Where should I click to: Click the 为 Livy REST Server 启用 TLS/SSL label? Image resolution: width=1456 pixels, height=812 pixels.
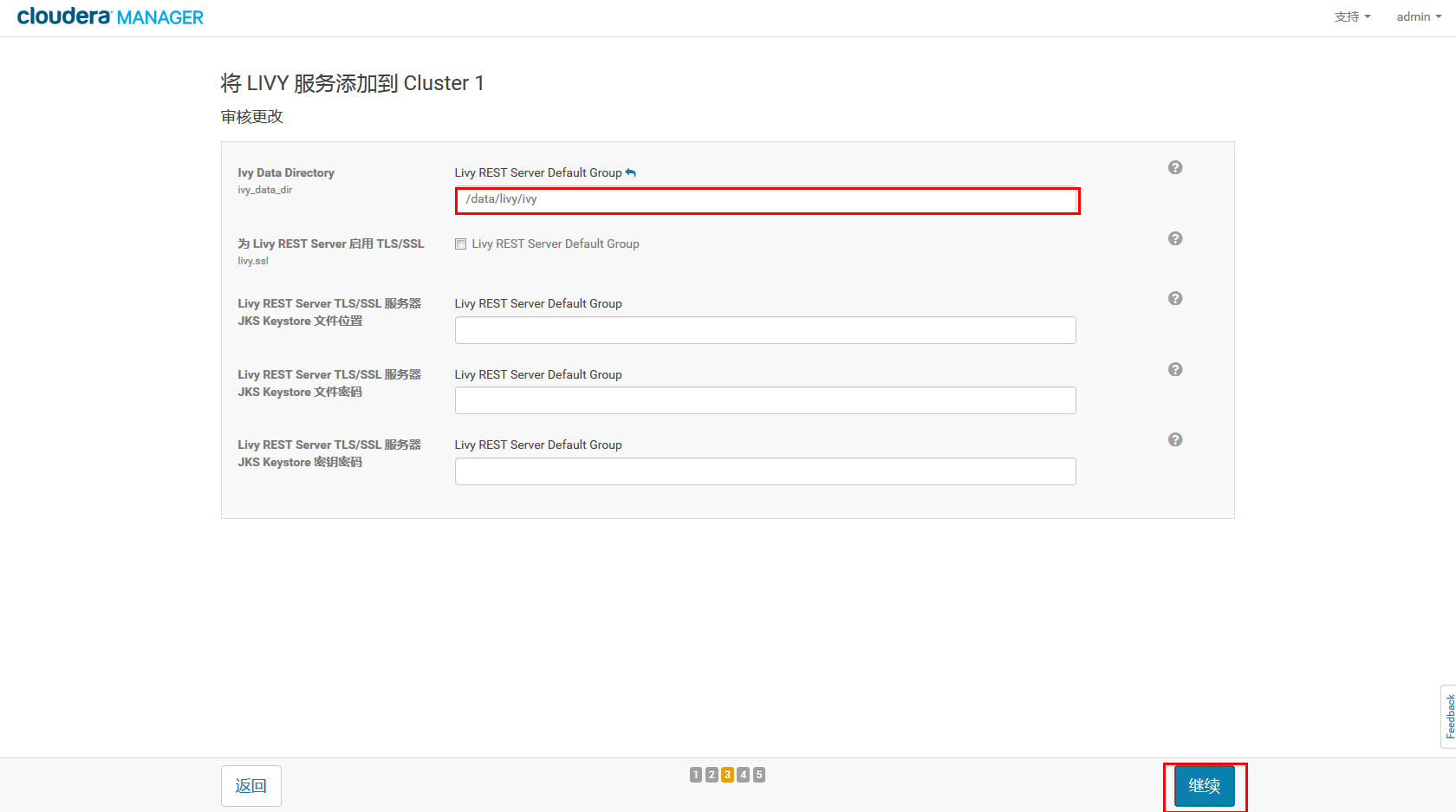point(331,244)
